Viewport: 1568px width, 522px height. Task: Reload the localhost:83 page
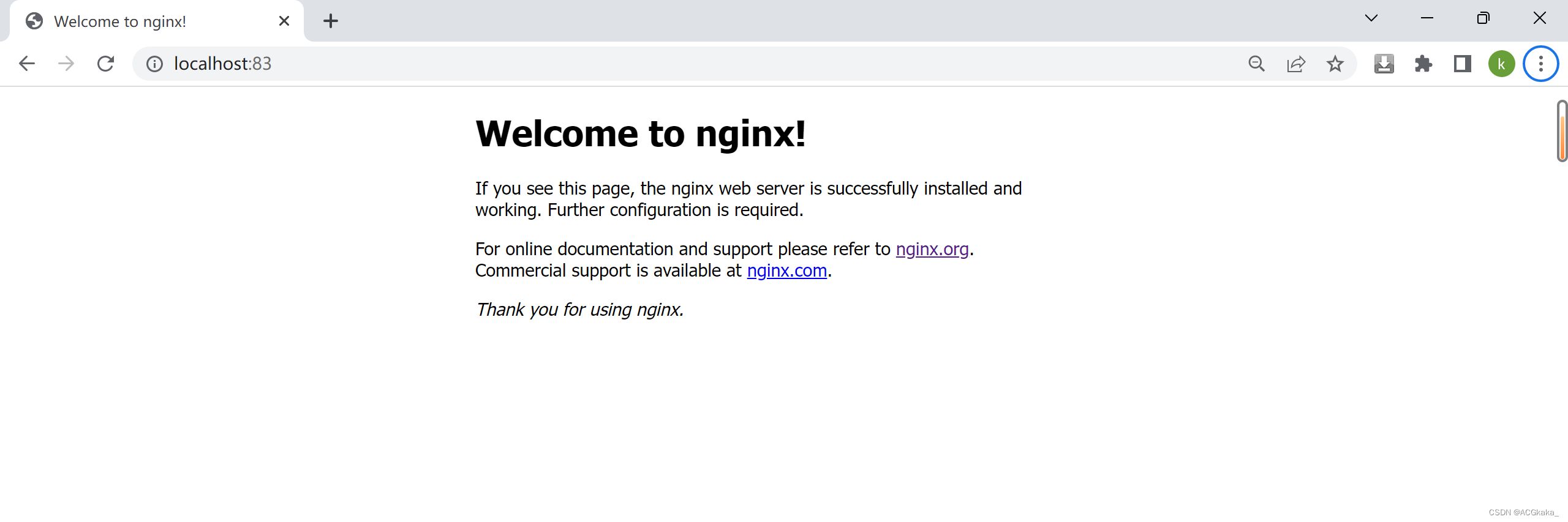coord(105,64)
